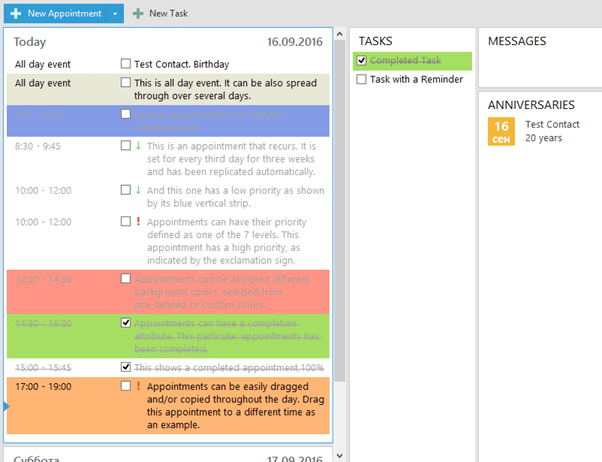
Task: Click the Today header label
Action: (x=30, y=42)
